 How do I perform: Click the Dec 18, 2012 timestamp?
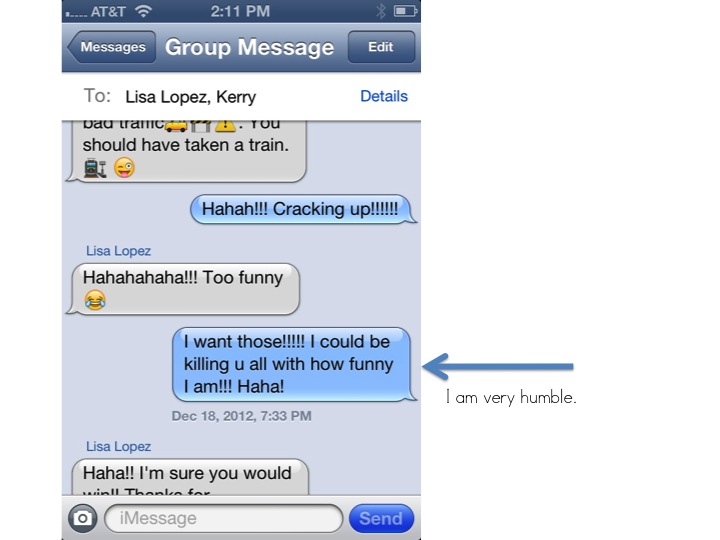[x=242, y=416]
